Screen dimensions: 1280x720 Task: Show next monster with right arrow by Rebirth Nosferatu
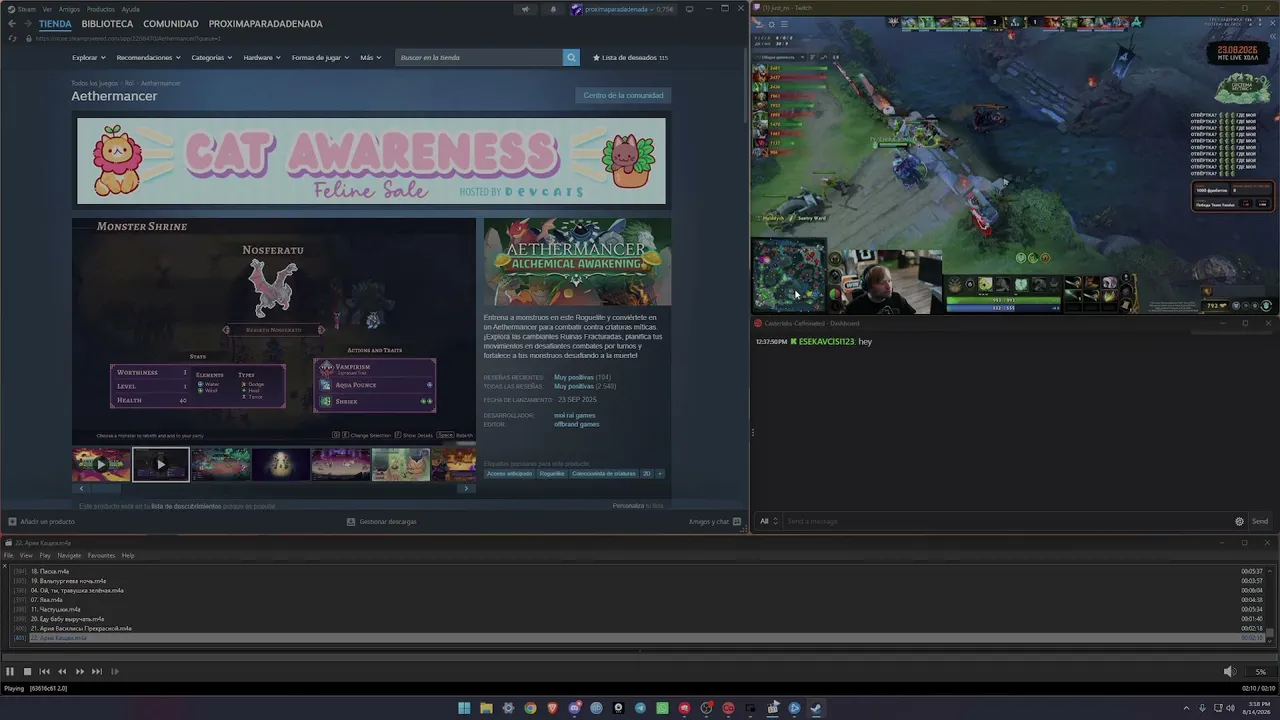point(321,330)
